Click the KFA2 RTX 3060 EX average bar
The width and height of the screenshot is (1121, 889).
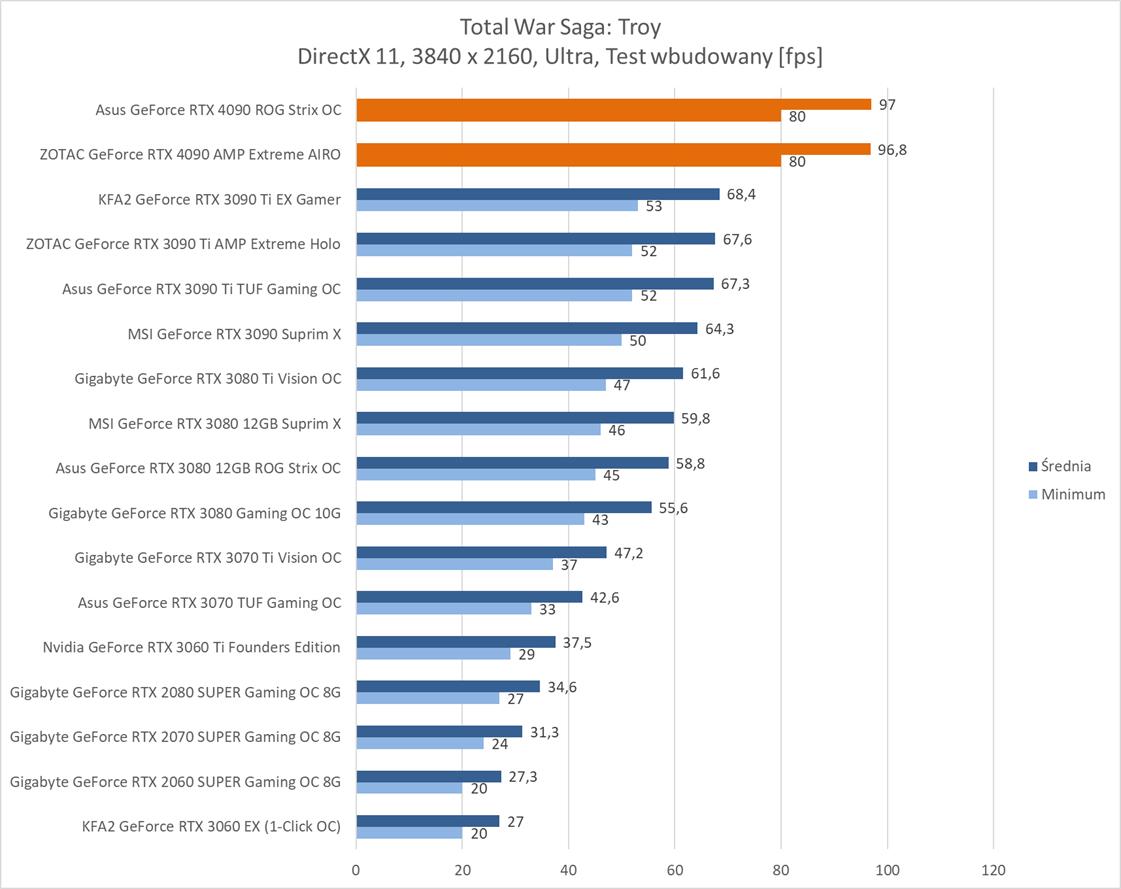[427, 821]
